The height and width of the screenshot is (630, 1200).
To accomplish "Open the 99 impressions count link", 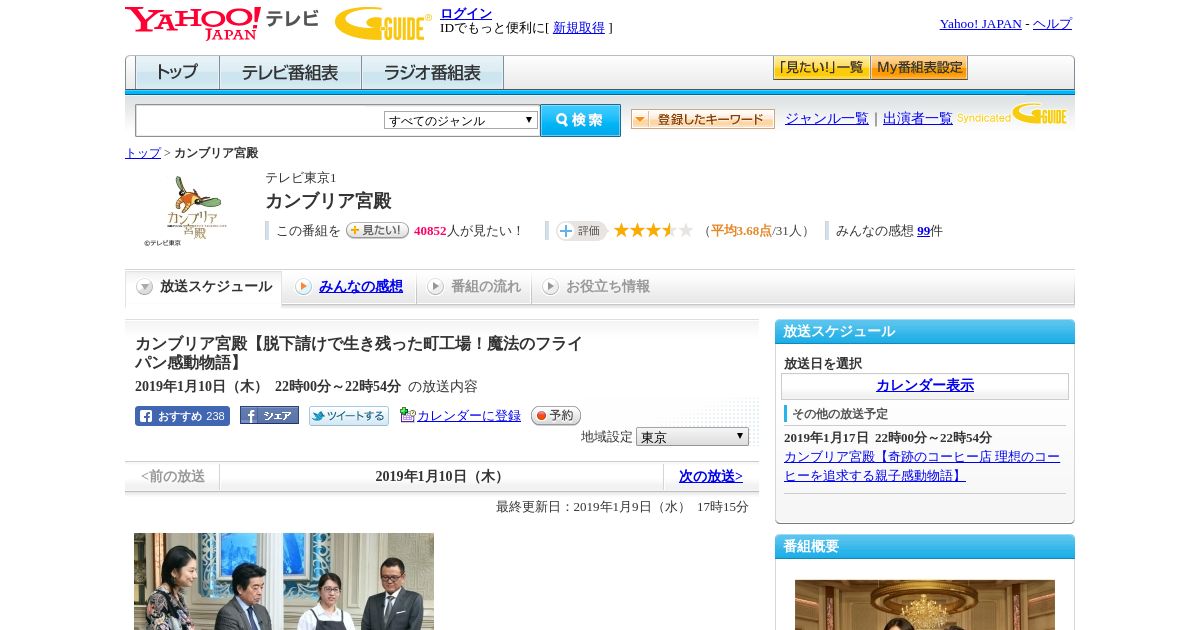I will coord(923,231).
